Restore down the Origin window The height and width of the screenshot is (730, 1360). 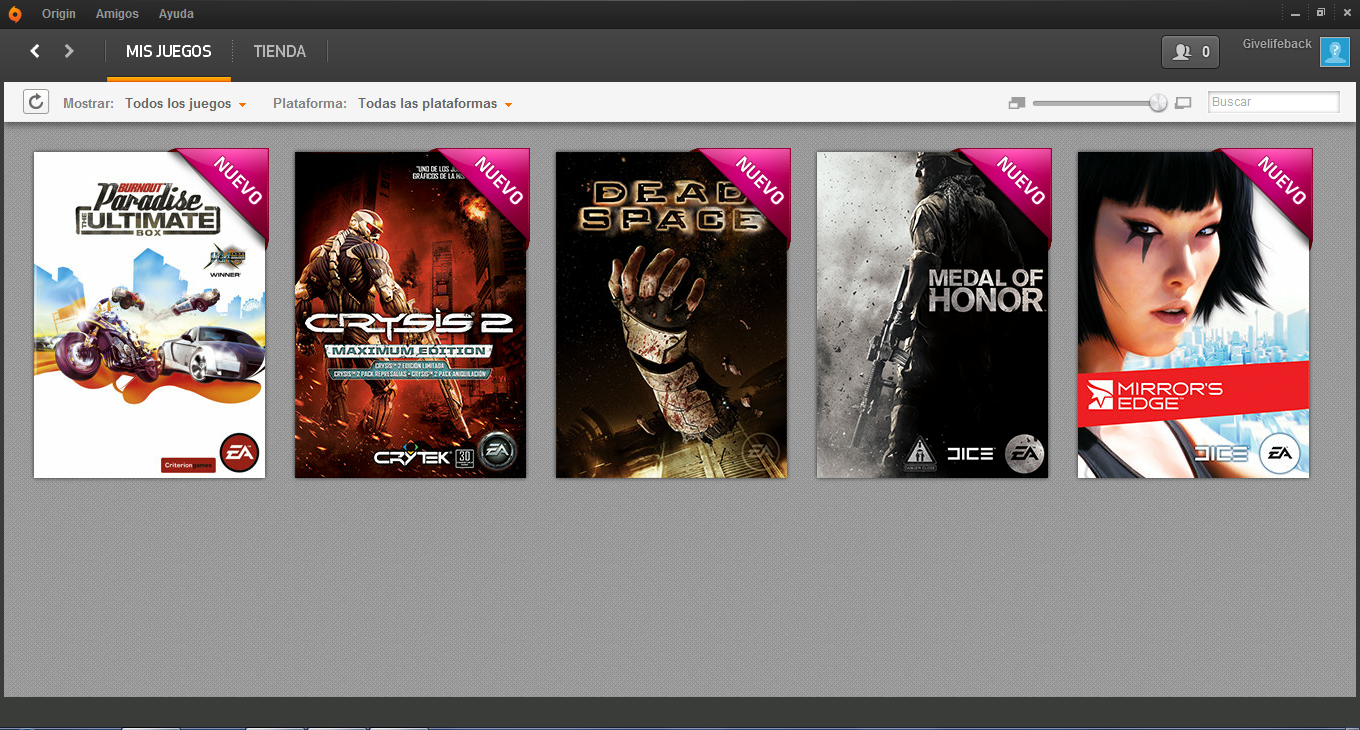(x=1321, y=13)
